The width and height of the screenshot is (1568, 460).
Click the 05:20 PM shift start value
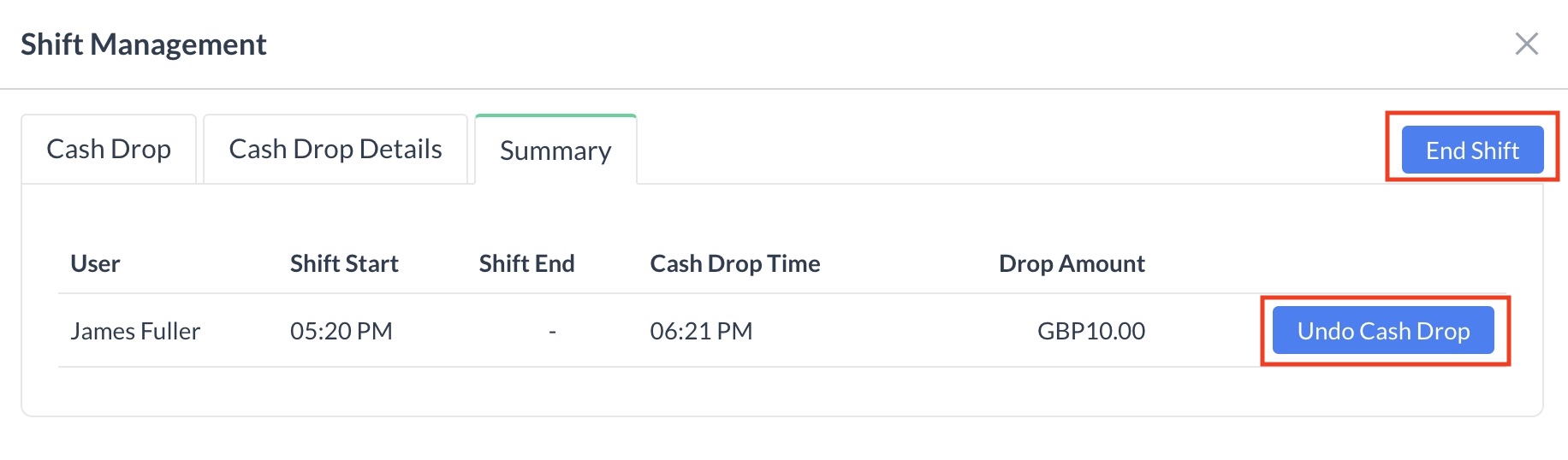(341, 331)
